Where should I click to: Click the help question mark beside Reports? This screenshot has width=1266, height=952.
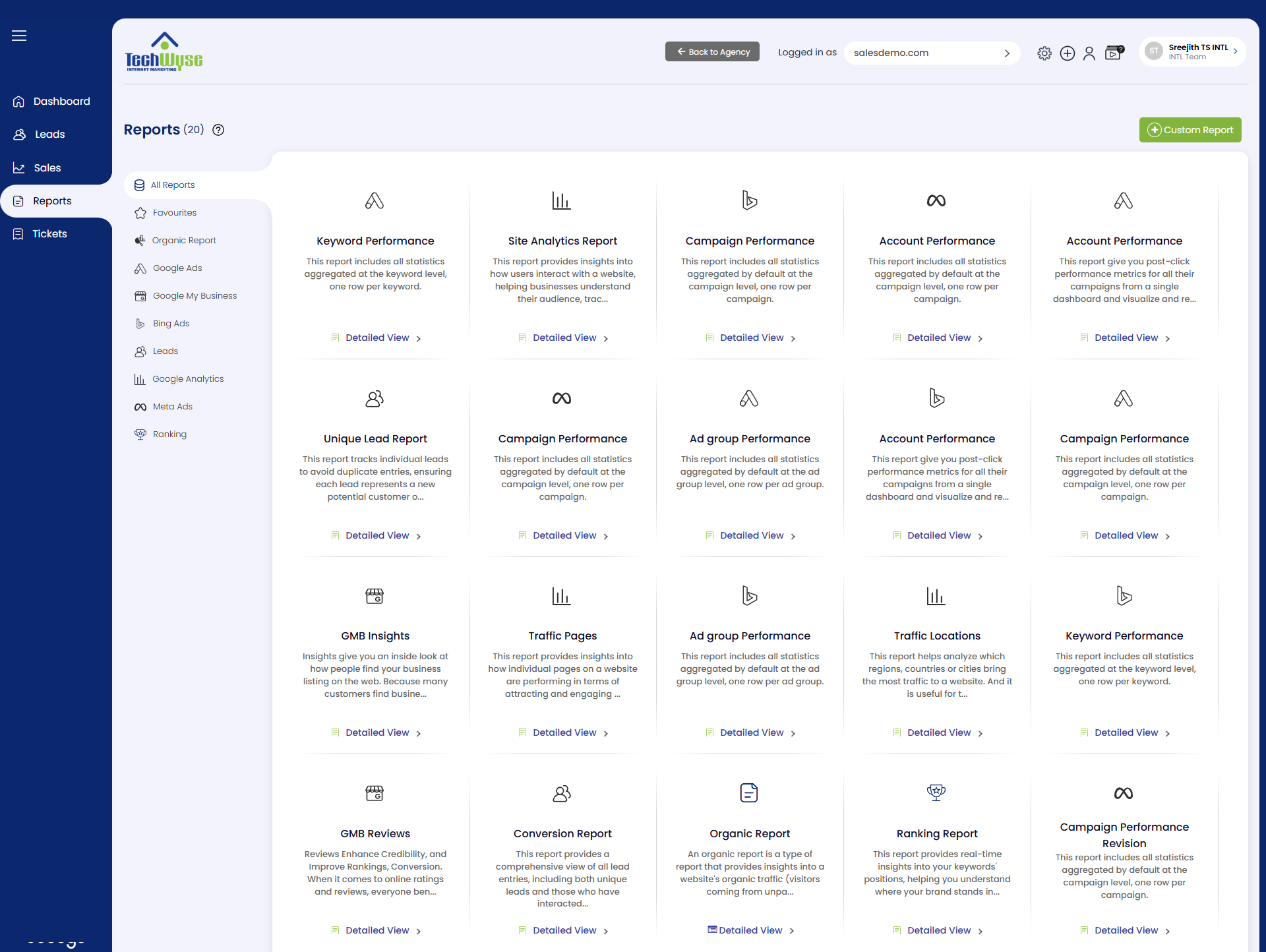(218, 130)
